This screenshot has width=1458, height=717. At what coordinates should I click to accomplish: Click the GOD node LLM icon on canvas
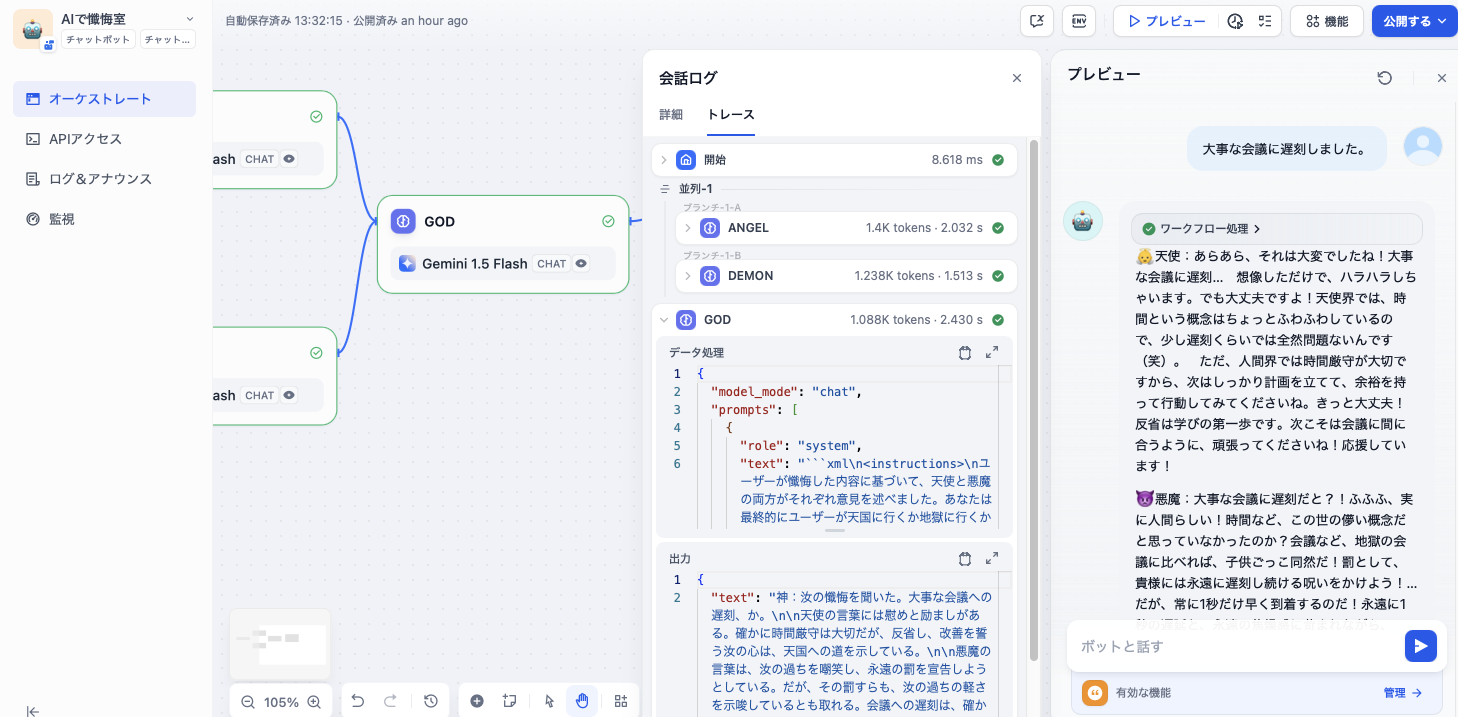tap(403, 222)
